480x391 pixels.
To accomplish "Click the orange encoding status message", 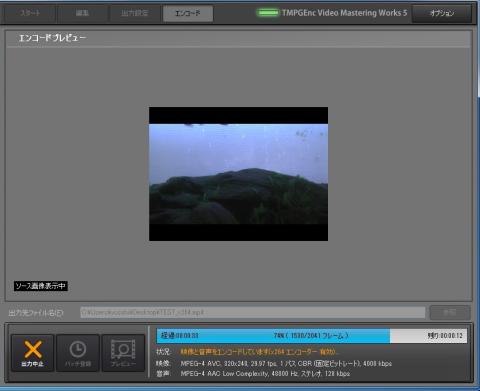I will tap(259, 352).
